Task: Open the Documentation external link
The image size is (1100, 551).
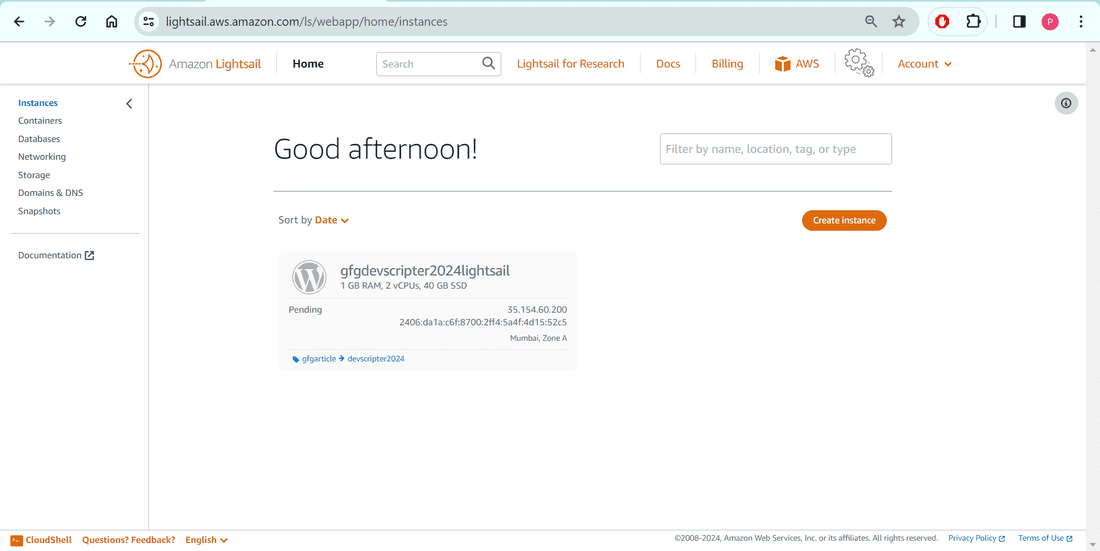Action: (56, 255)
